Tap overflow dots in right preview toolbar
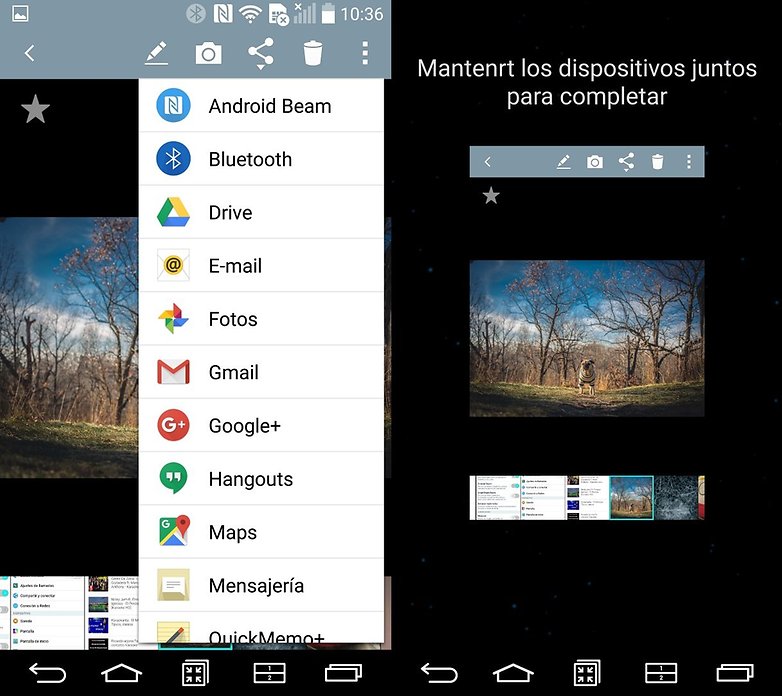The image size is (782, 696). [x=689, y=162]
